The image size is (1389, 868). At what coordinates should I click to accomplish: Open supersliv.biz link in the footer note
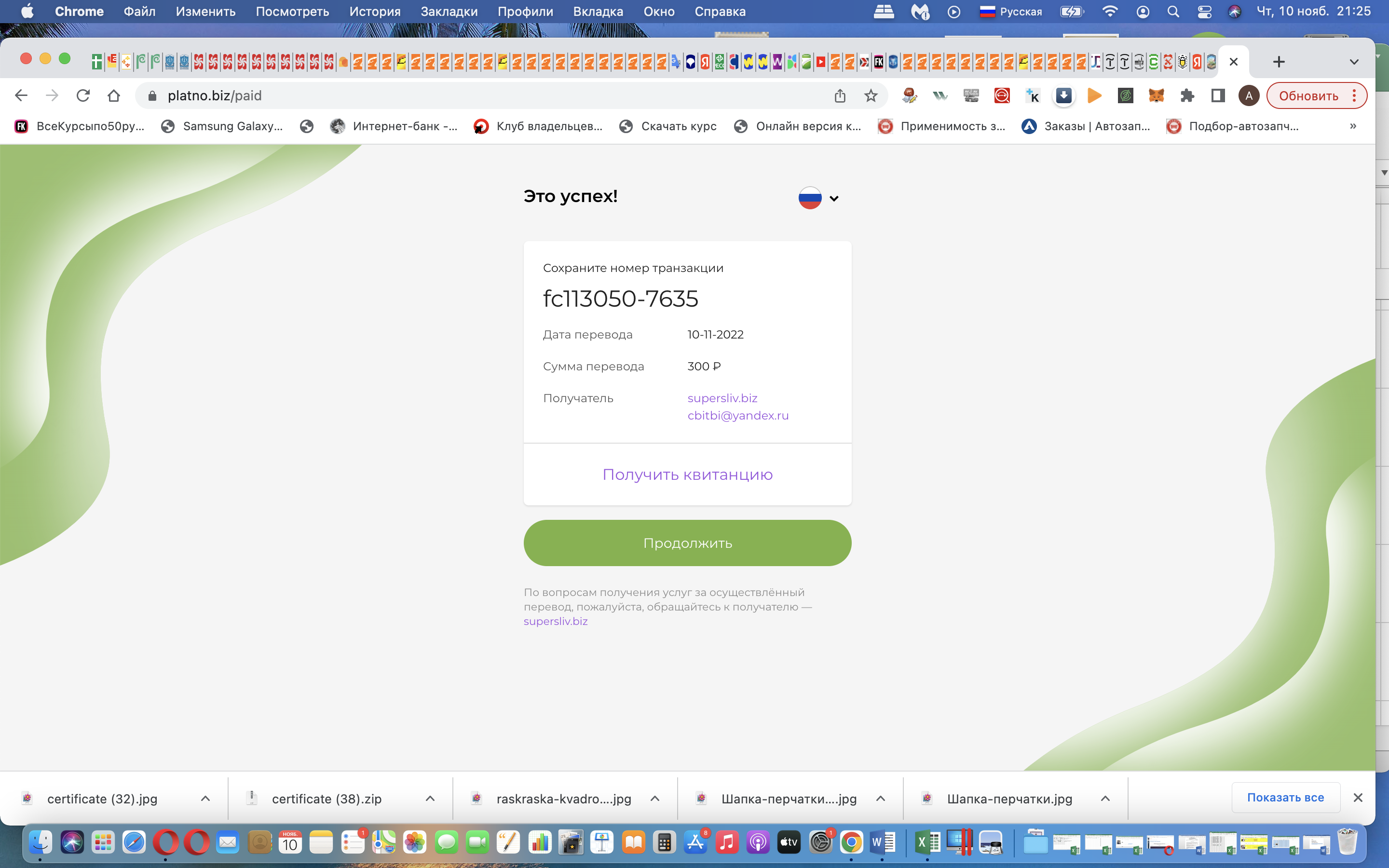(556, 621)
